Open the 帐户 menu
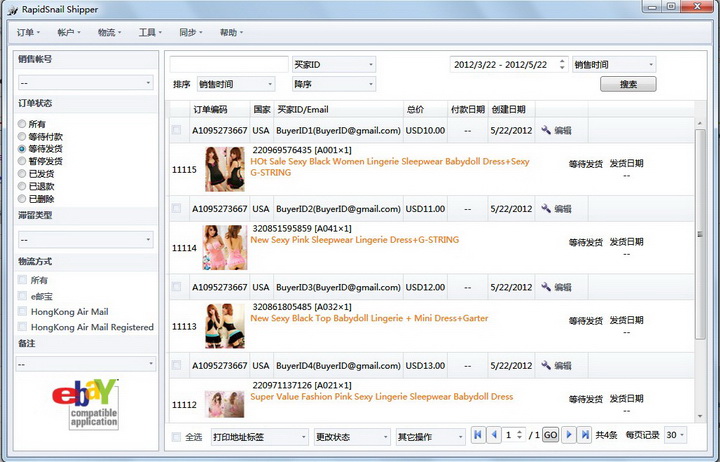The height and width of the screenshot is (462, 720). 68,32
